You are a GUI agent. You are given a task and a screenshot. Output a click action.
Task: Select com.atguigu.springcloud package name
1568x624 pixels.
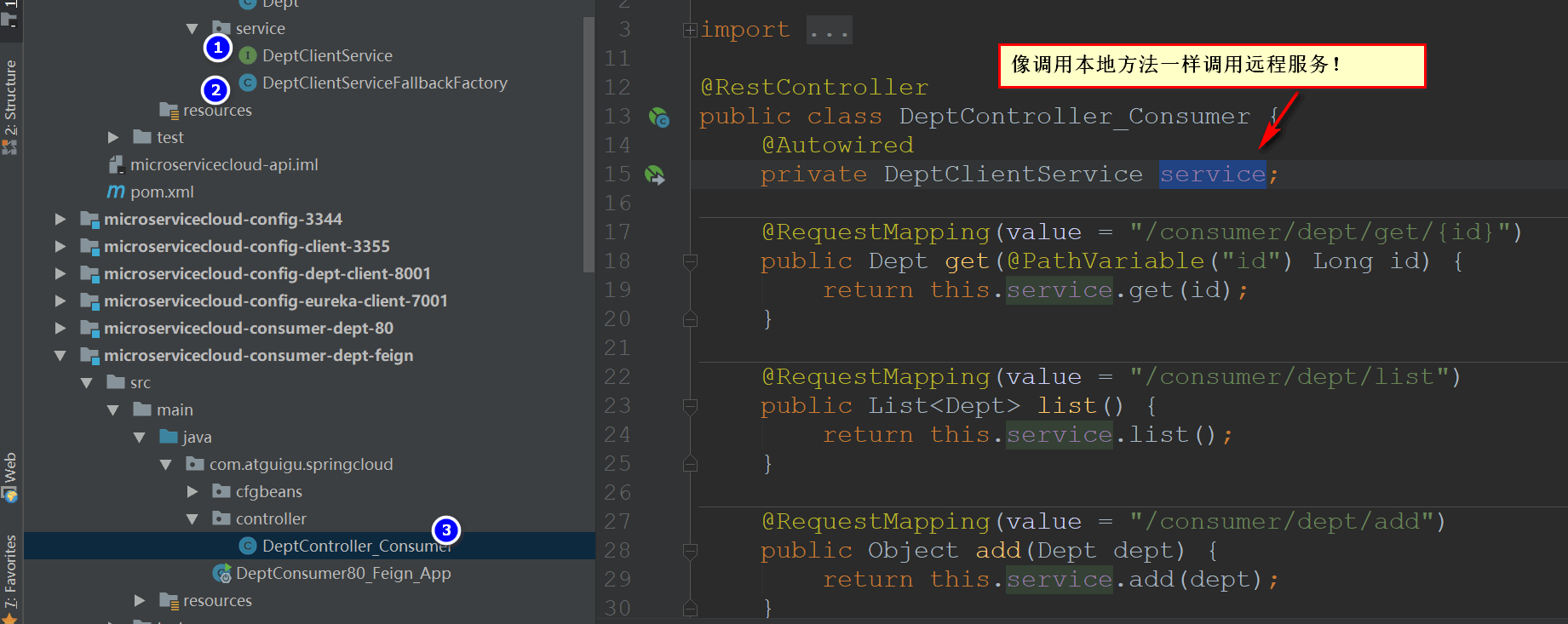coord(302,464)
